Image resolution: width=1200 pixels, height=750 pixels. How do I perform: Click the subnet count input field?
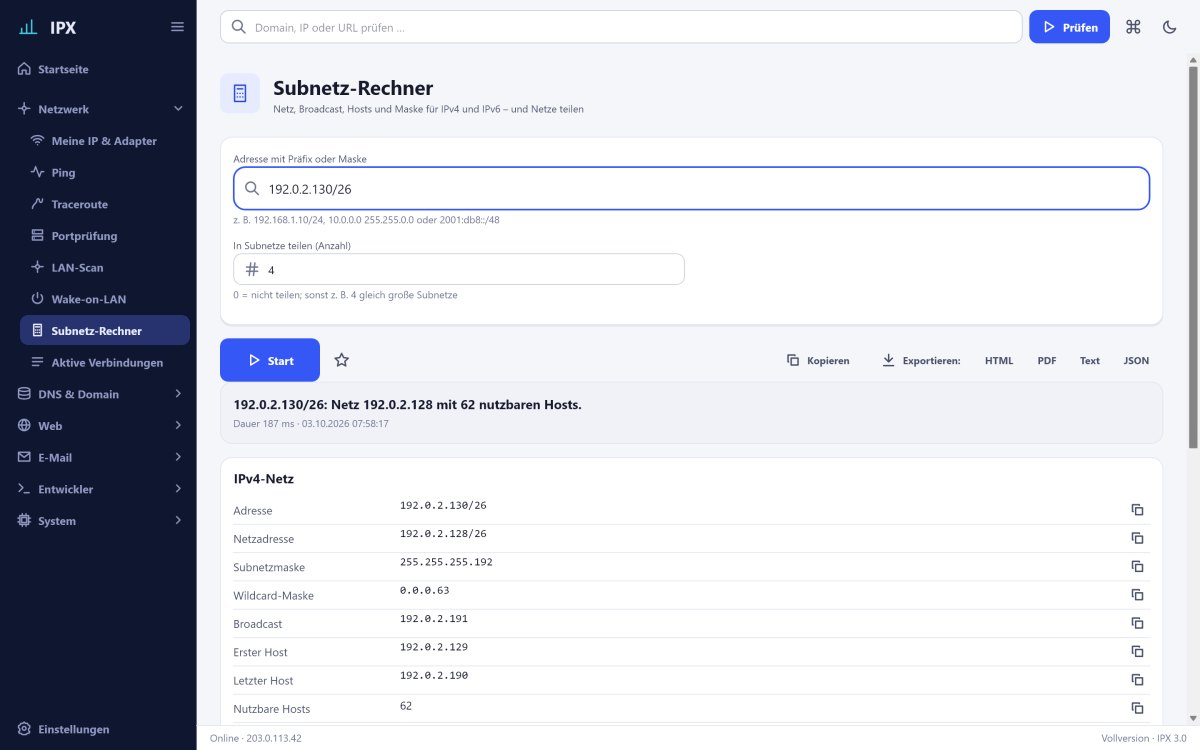pos(459,269)
